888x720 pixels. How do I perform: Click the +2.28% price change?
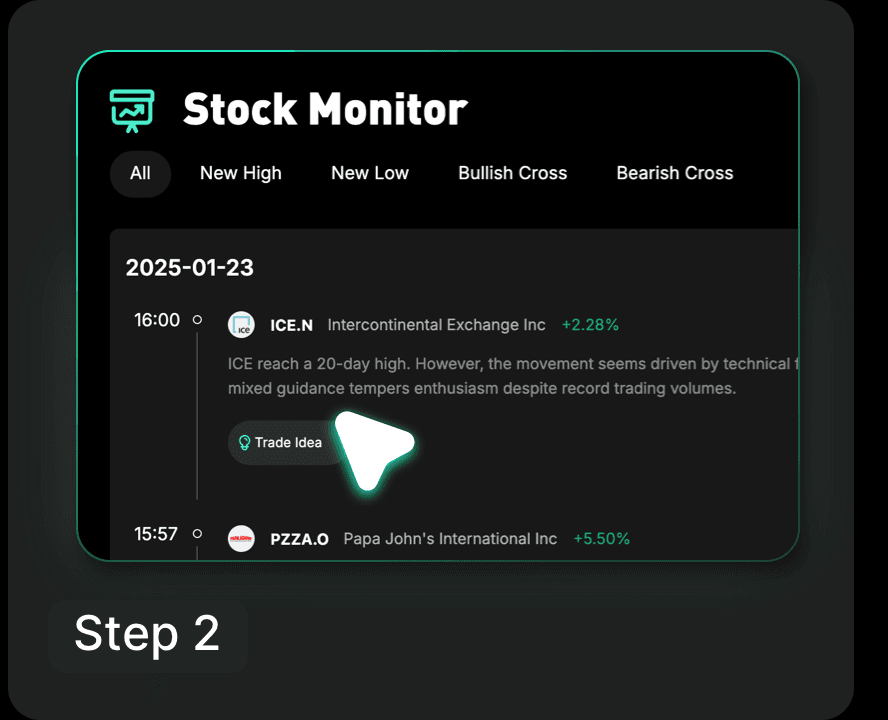(590, 325)
